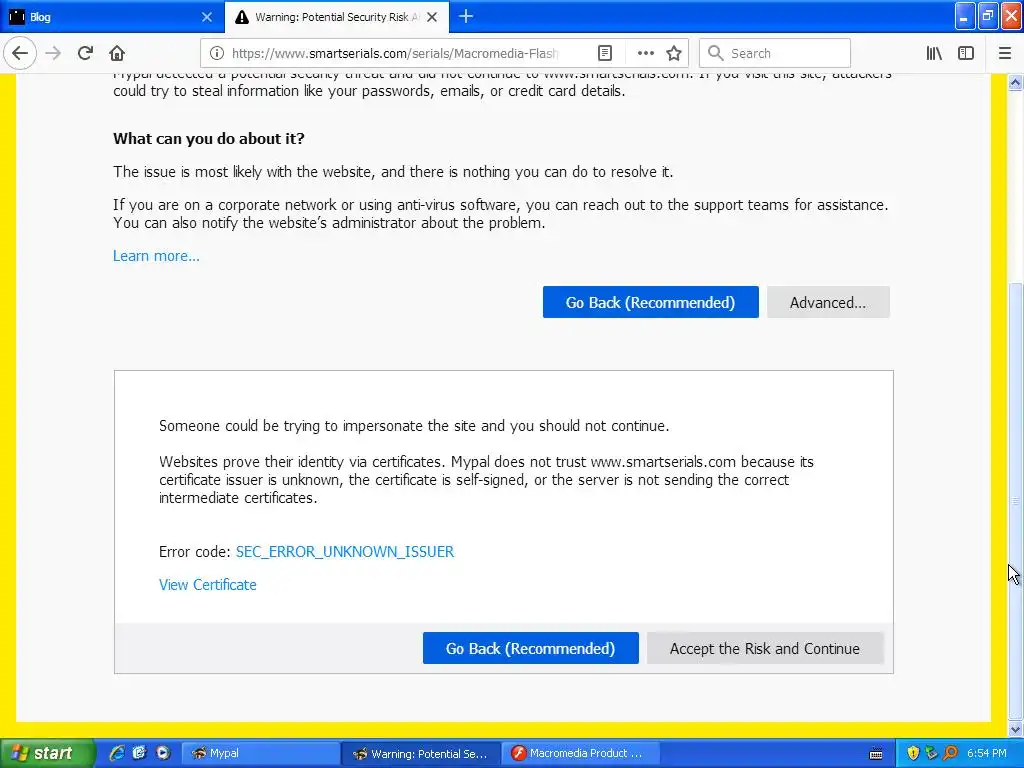Open a new tab with plus button
This screenshot has width=1024, height=768.
click(466, 17)
